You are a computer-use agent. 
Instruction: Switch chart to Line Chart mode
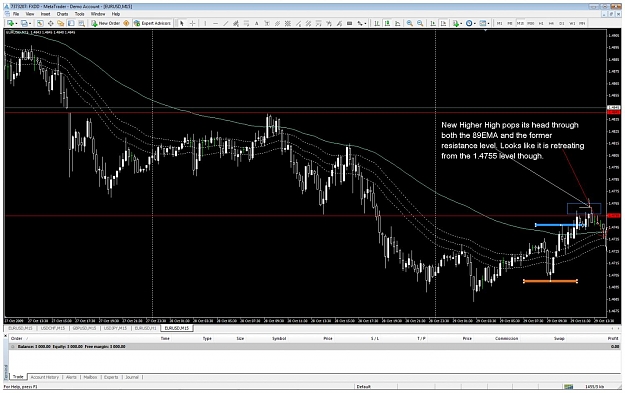pos(397,23)
